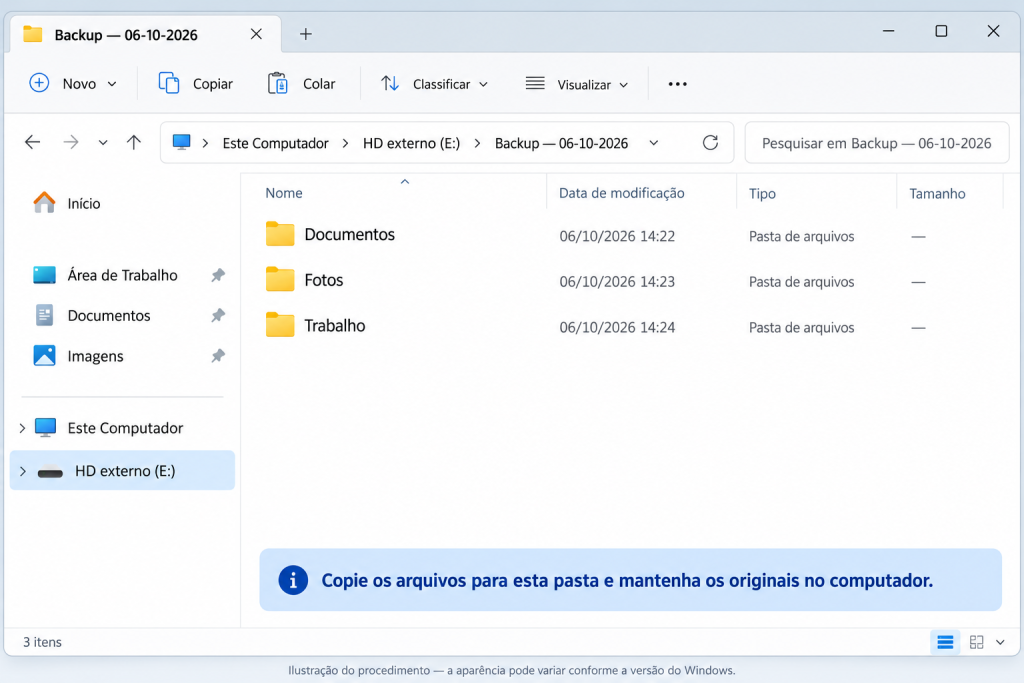Open the status bar view options chevron
1024x683 pixels.
[1000, 643]
